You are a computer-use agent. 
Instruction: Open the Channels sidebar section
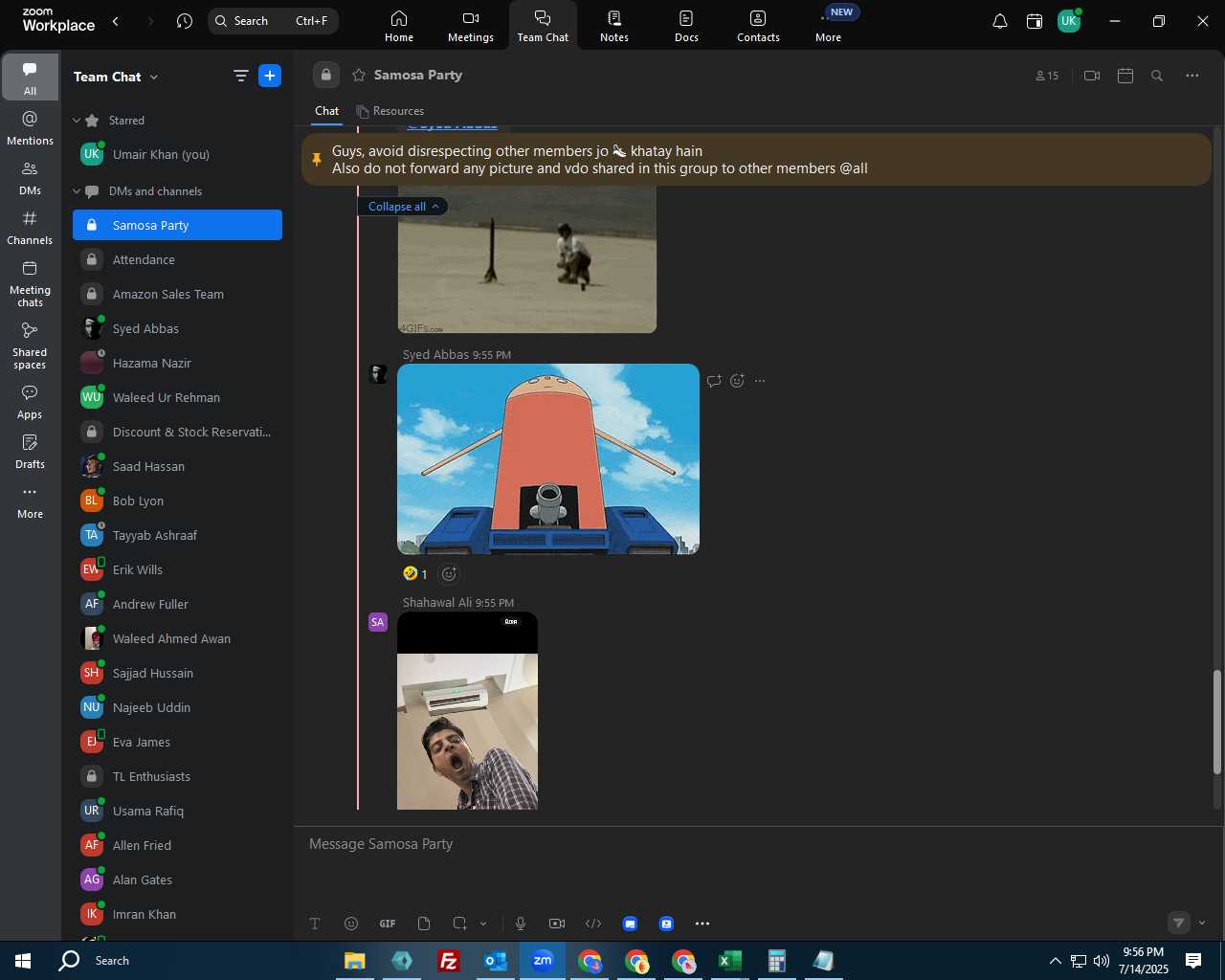pos(30,228)
